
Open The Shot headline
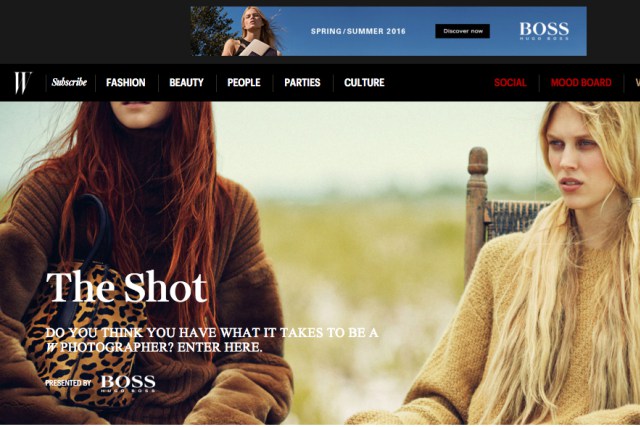click(x=126, y=287)
